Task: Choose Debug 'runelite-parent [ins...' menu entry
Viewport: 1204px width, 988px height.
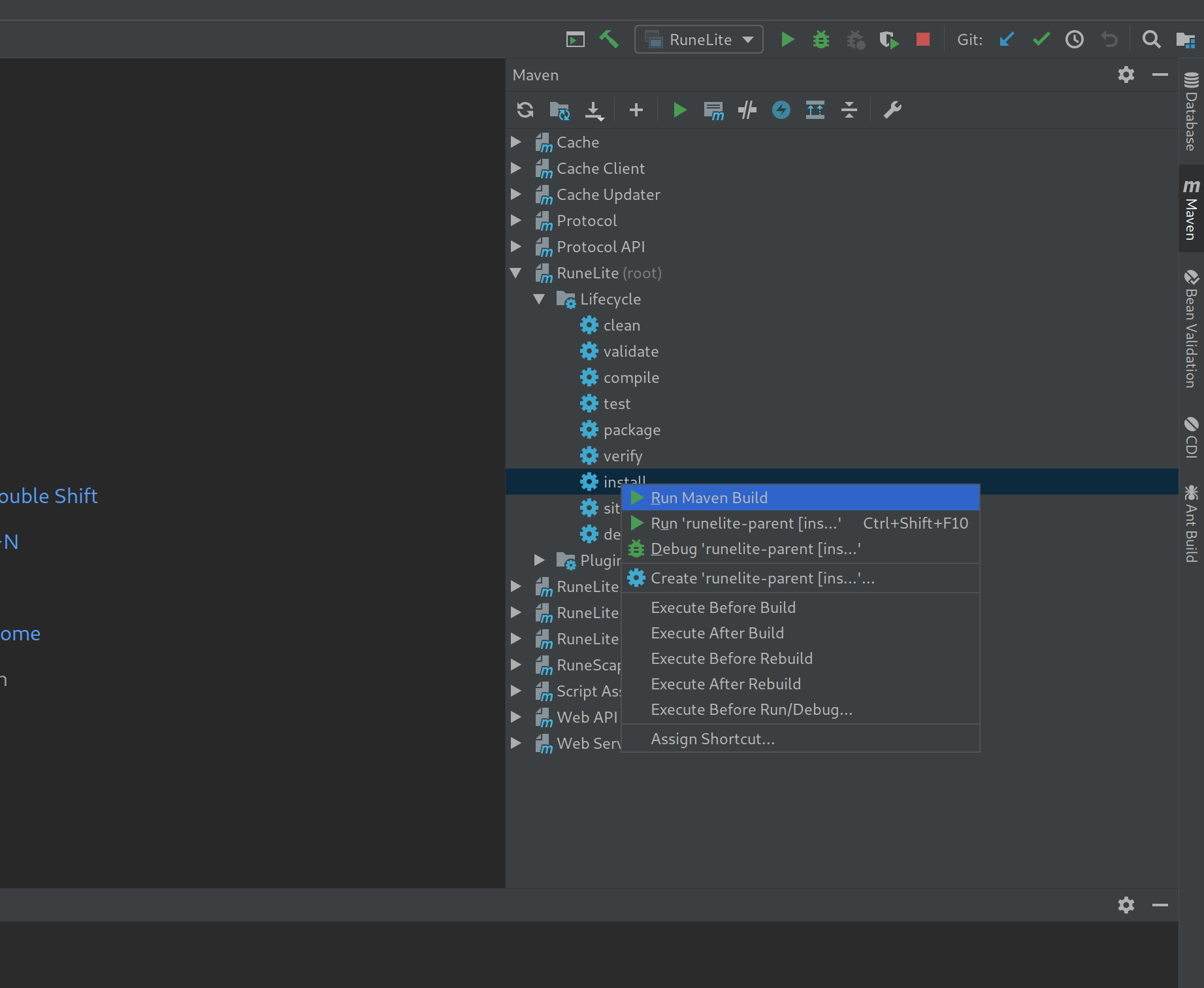Action: click(x=800, y=549)
